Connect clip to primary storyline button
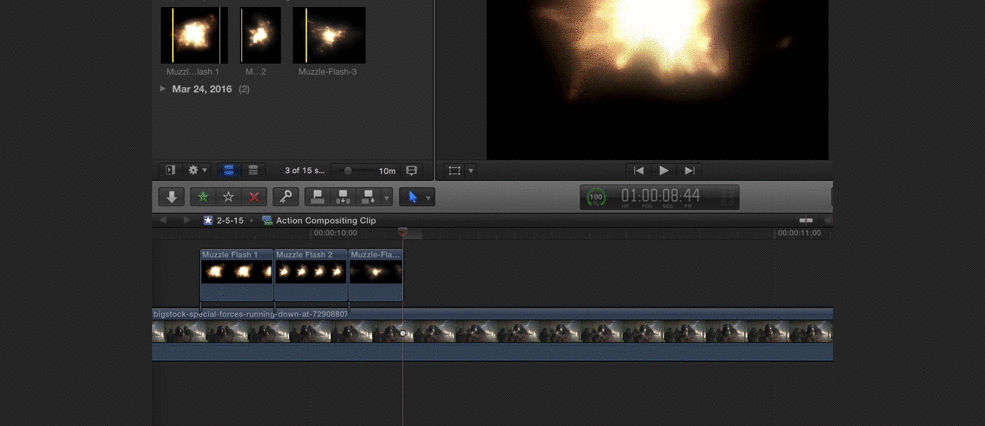The height and width of the screenshot is (426, 985). click(318, 197)
